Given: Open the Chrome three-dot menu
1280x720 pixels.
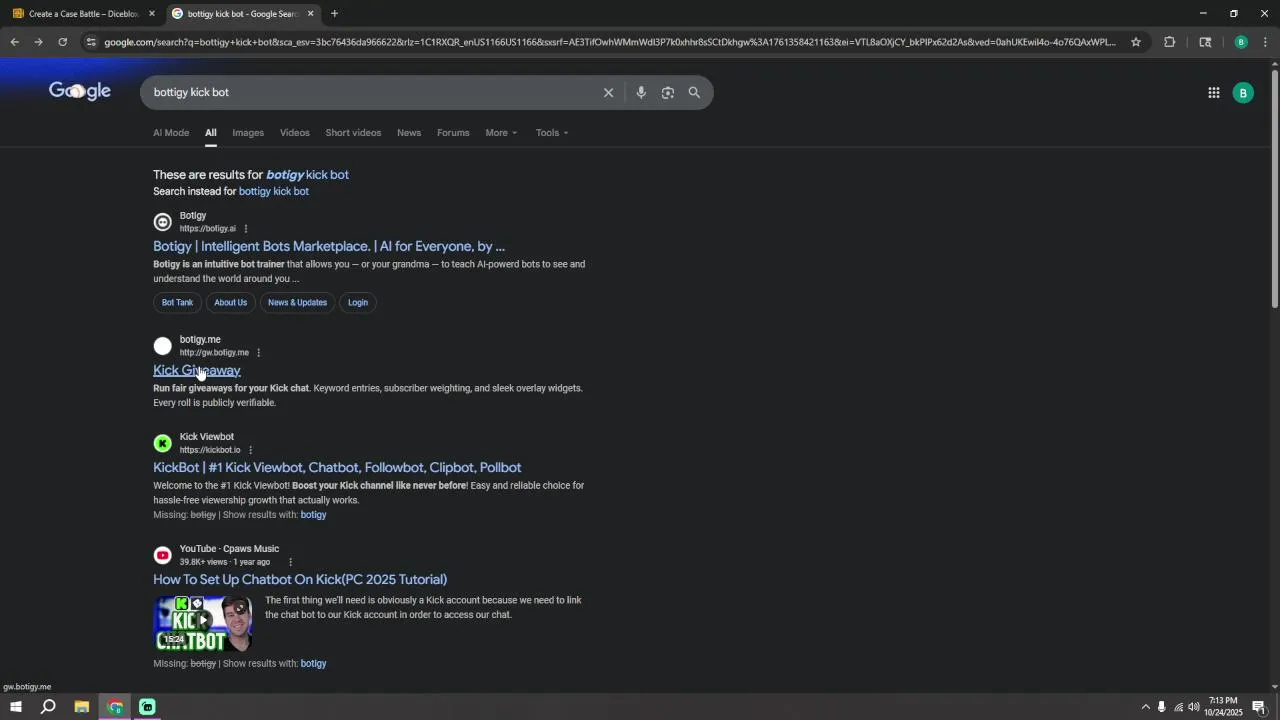Looking at the screenshot, I should point(1265,42).
